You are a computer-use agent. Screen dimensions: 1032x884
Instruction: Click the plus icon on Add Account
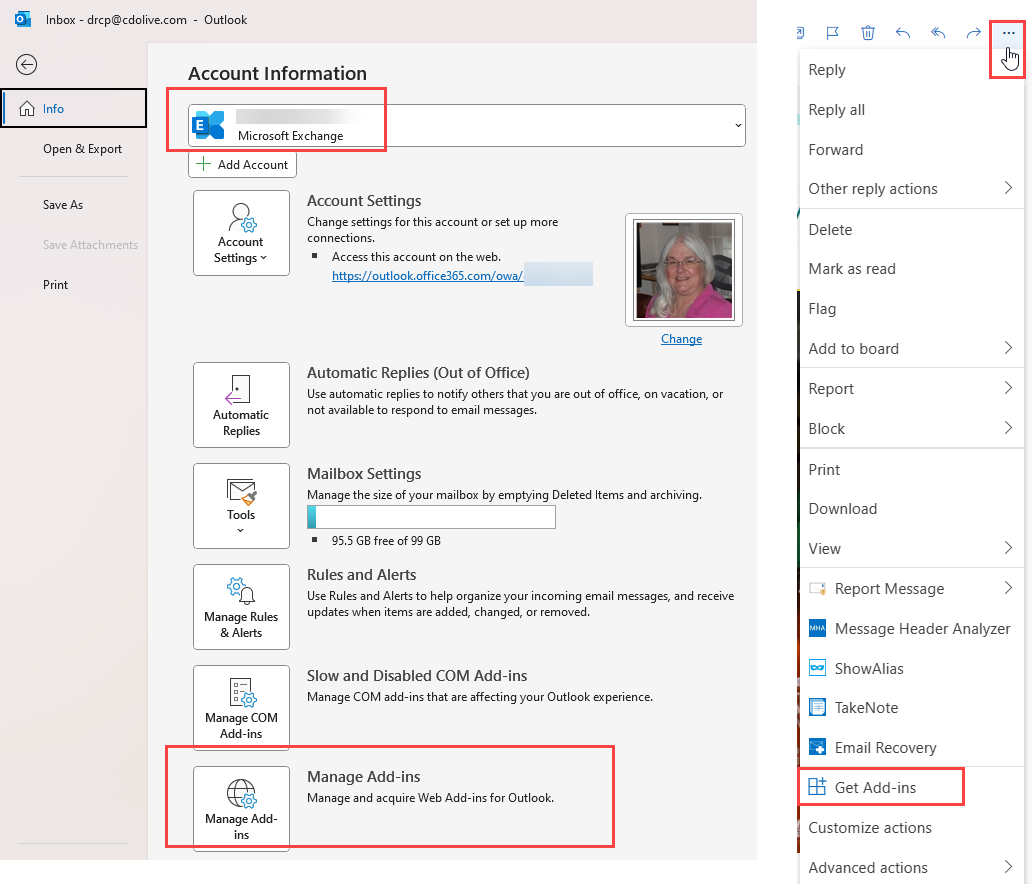(x=204, y=164)
